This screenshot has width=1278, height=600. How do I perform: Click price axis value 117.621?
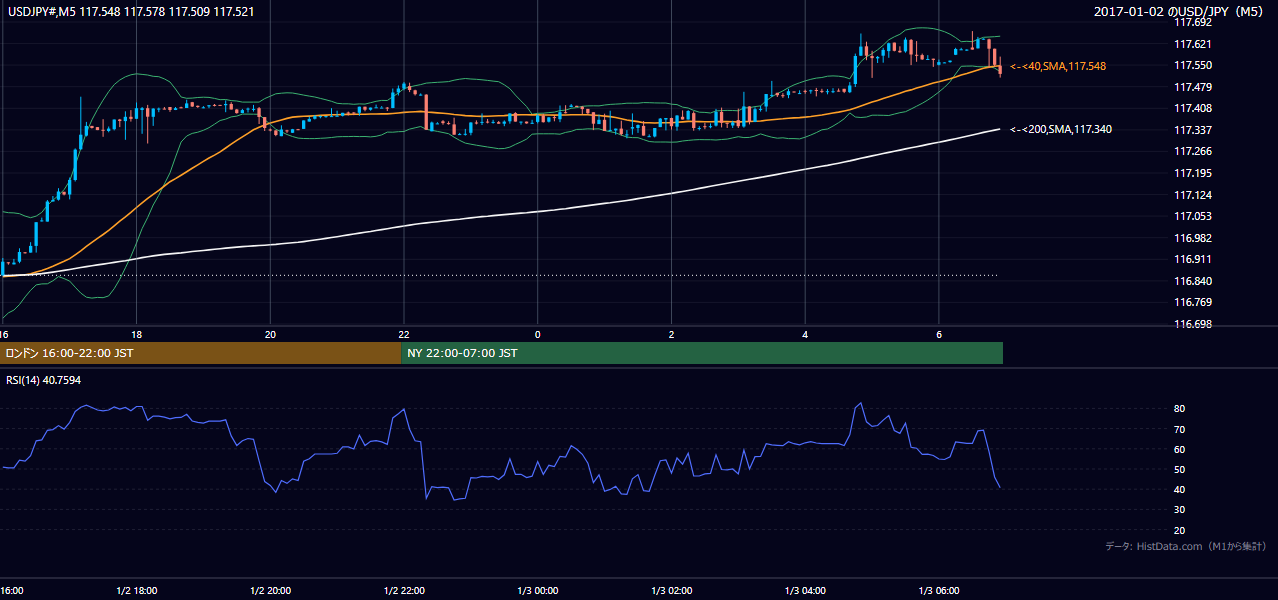[x=1192, y=44]
